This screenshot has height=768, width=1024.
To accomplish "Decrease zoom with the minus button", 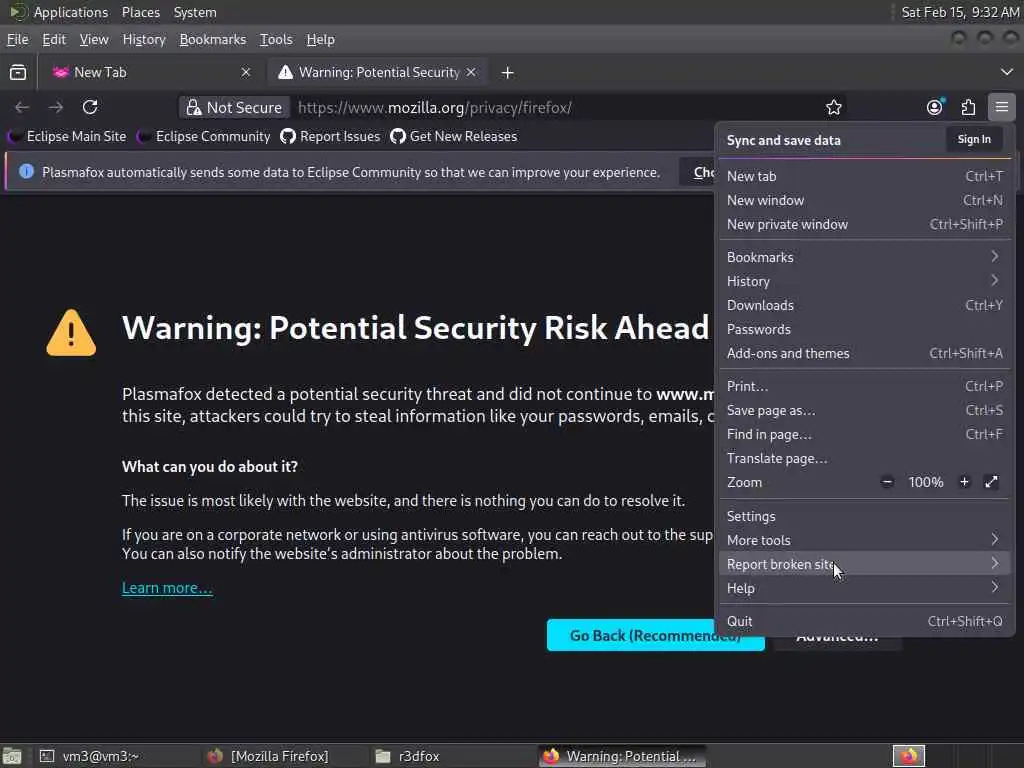I will [887, 482].
